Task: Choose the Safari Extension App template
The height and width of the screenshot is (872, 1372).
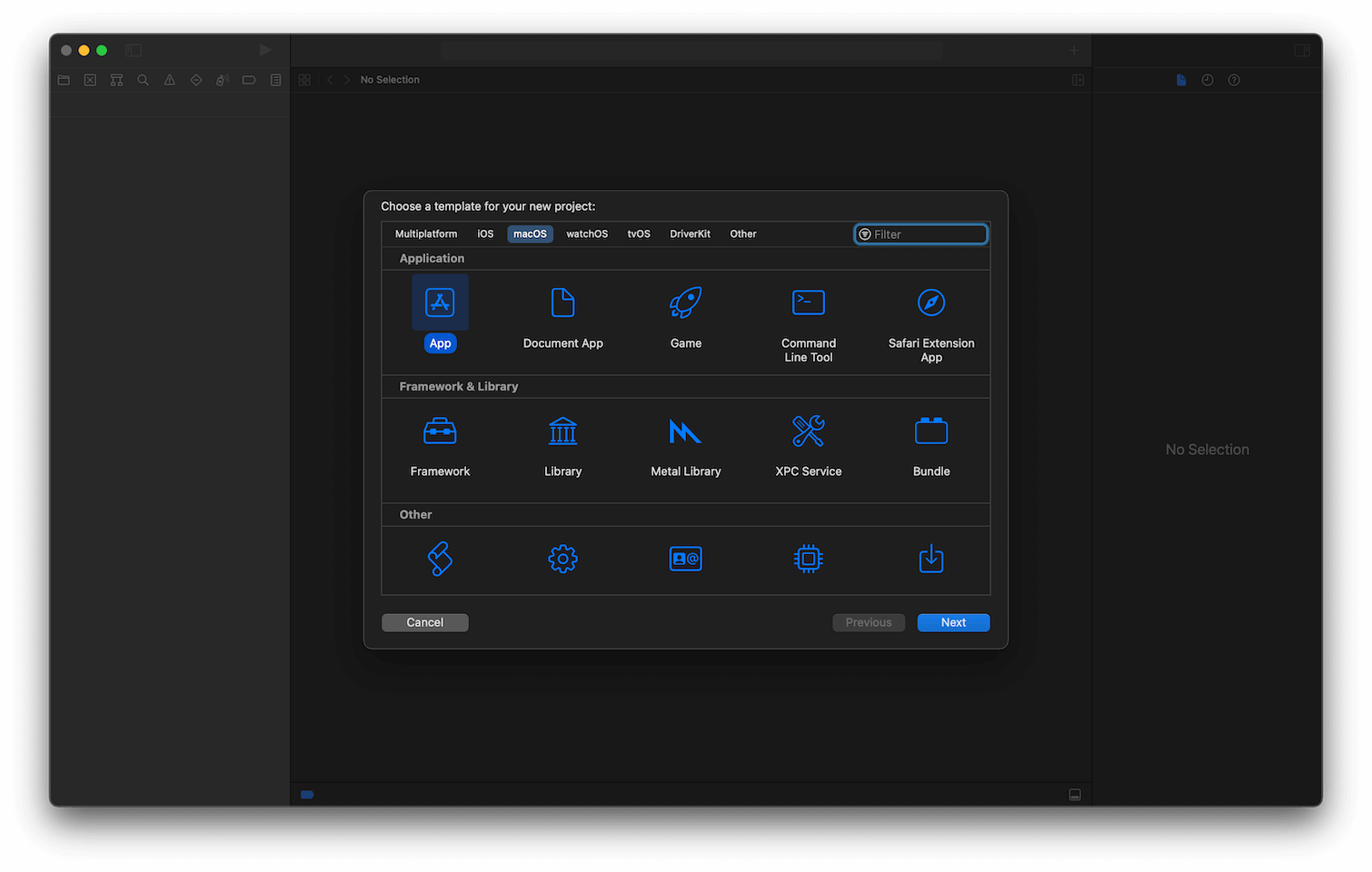Action: (x=930, y=302)
